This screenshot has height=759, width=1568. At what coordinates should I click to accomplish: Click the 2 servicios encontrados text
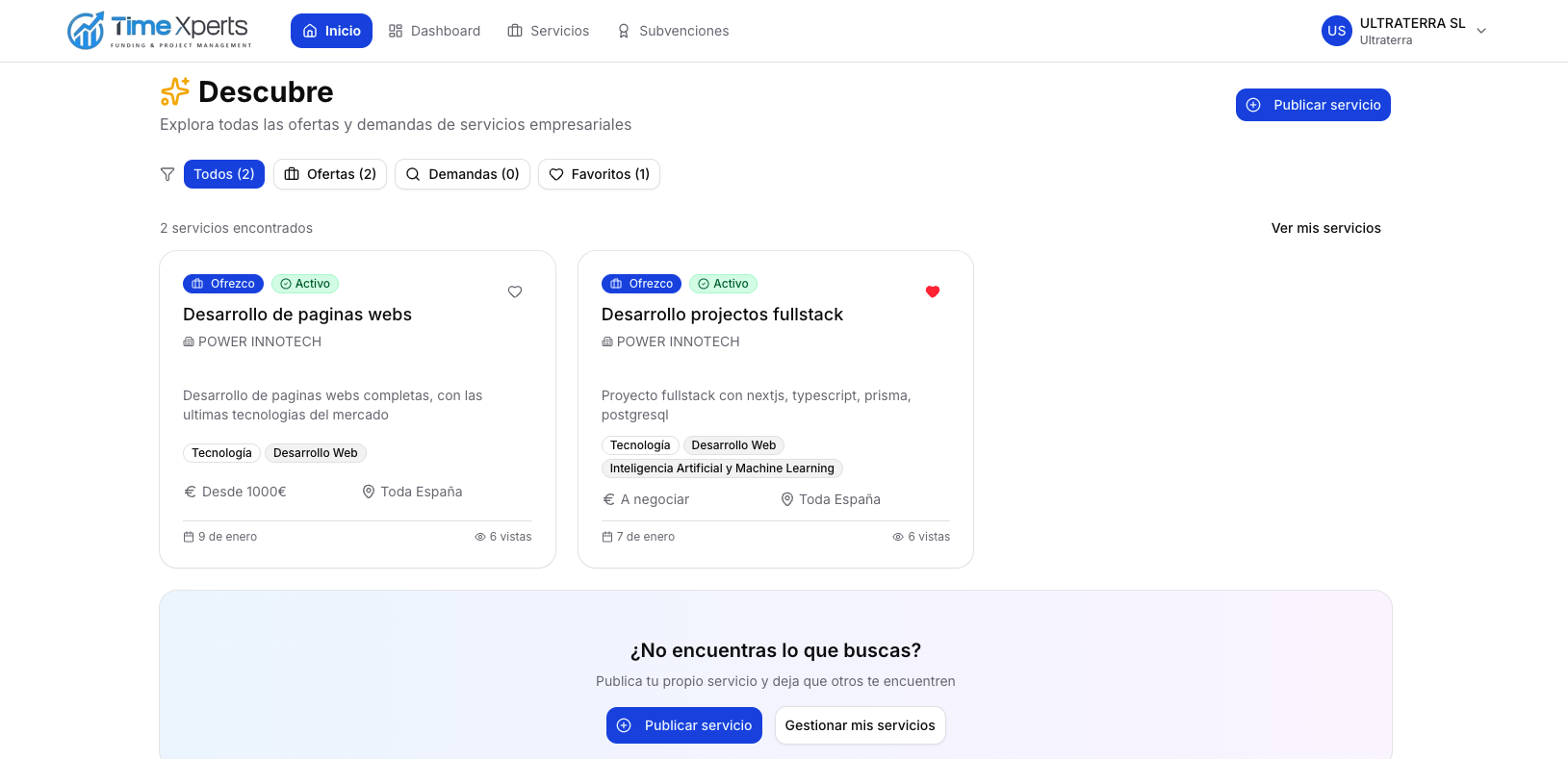[236, 228]
